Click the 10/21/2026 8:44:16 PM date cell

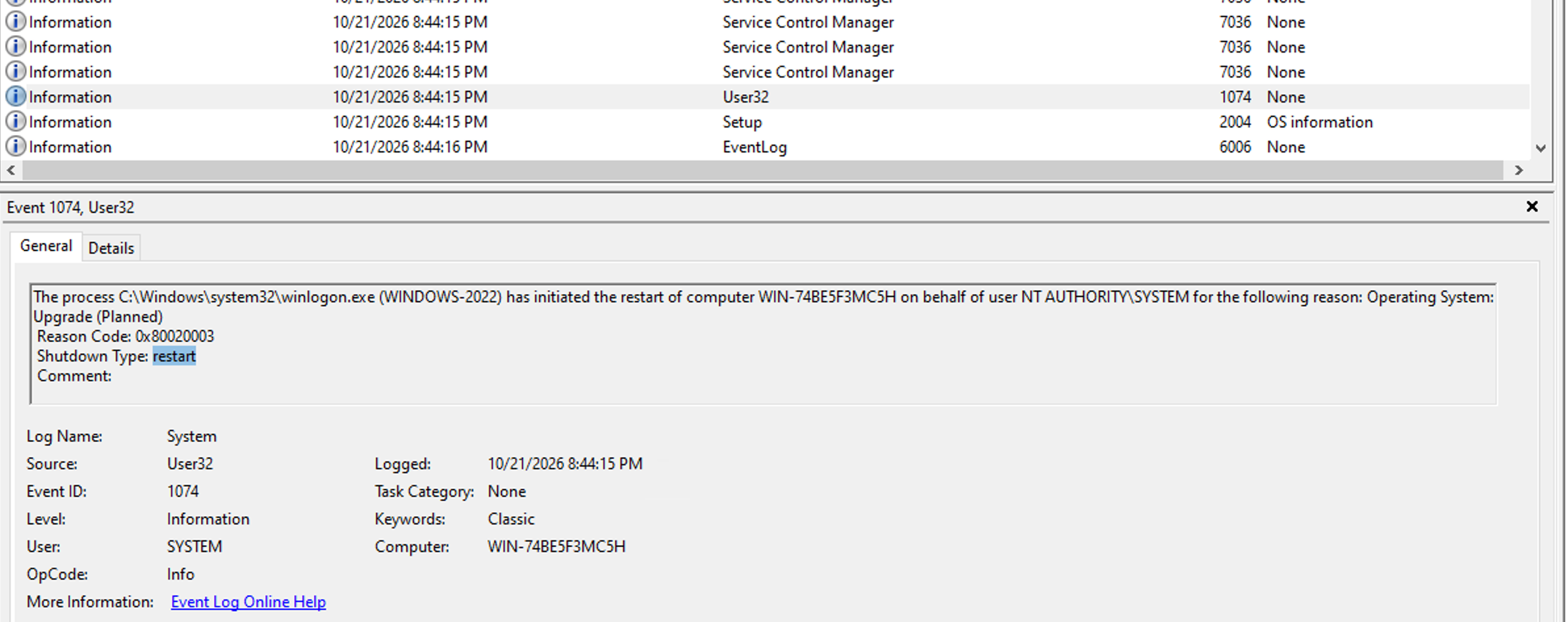click(410, 147)
